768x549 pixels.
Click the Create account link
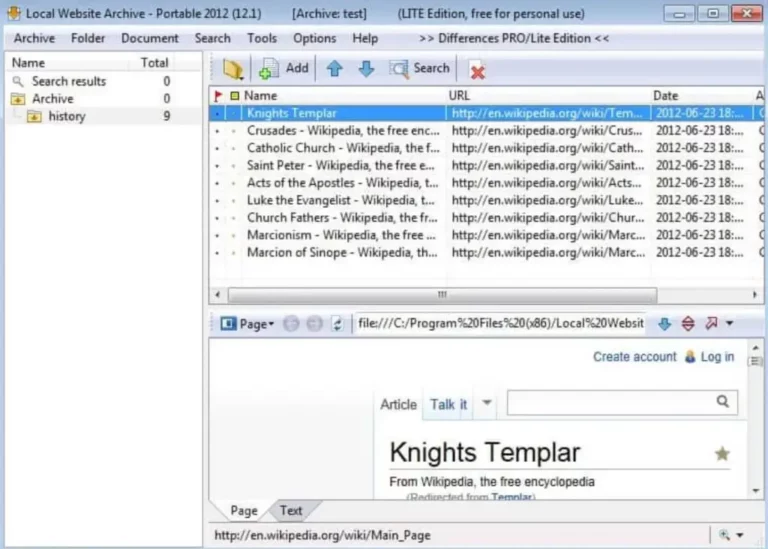point(634,357)
